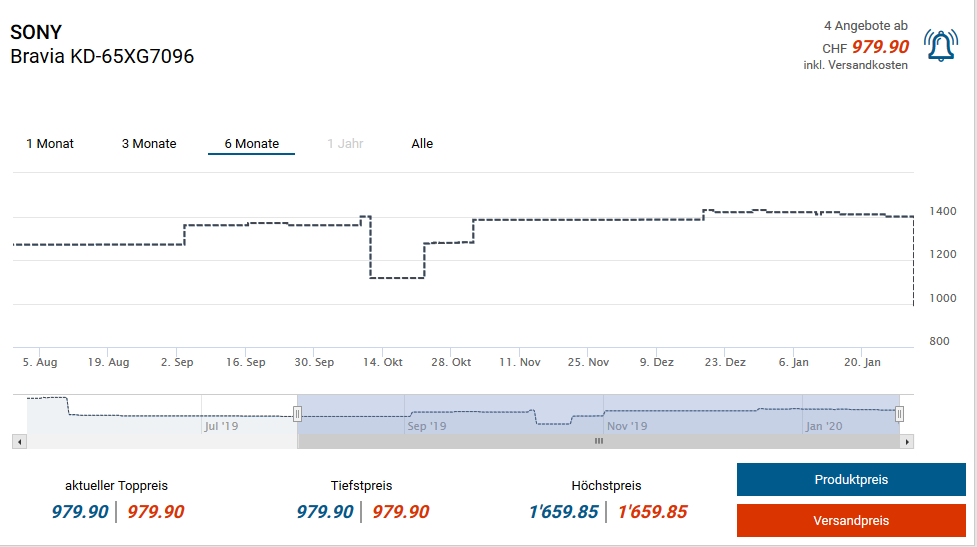
Task: Click the greyed-out 1 Jahr tab
Action: coord(345,144)
